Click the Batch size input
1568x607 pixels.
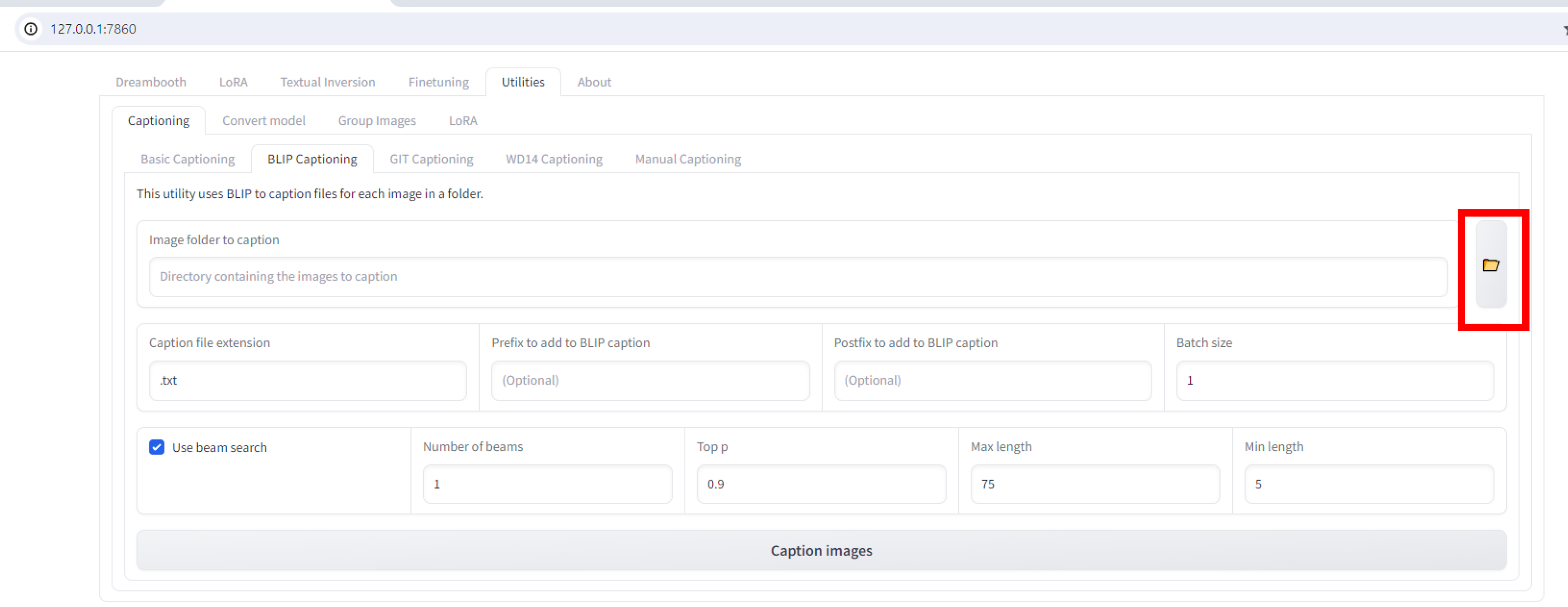click(x=1334, y=381)
